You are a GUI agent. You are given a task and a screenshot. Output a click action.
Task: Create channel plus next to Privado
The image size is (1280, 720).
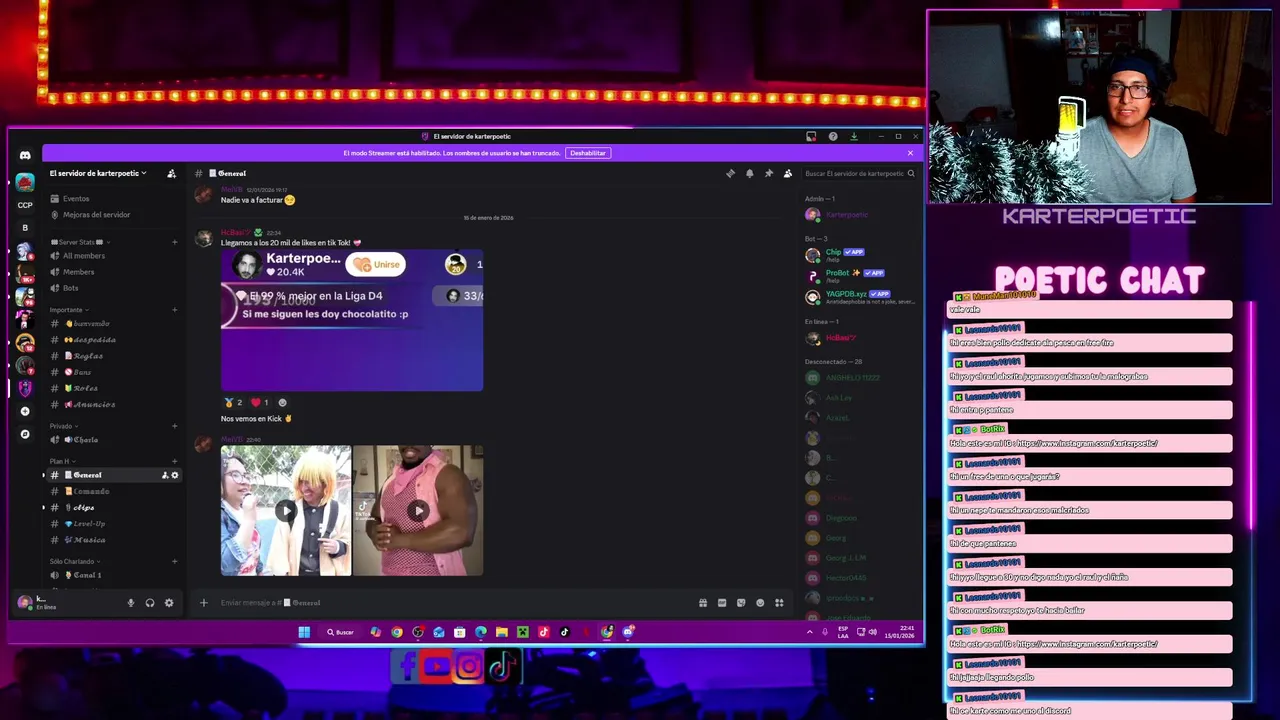click(175, 426)
